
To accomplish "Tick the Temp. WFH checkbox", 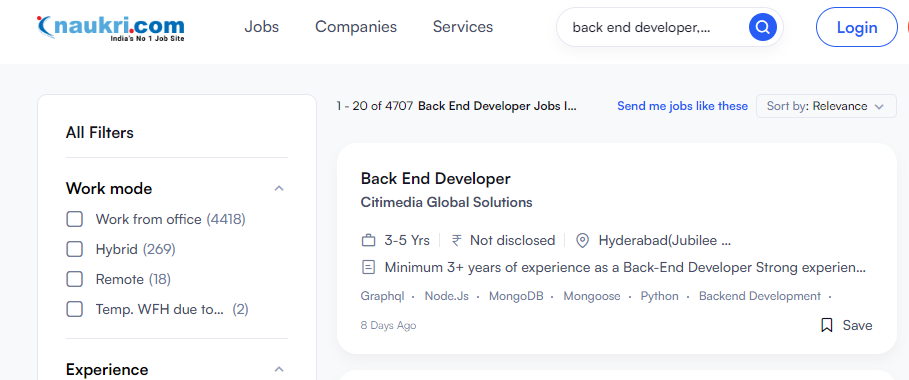I will [75, 309].
